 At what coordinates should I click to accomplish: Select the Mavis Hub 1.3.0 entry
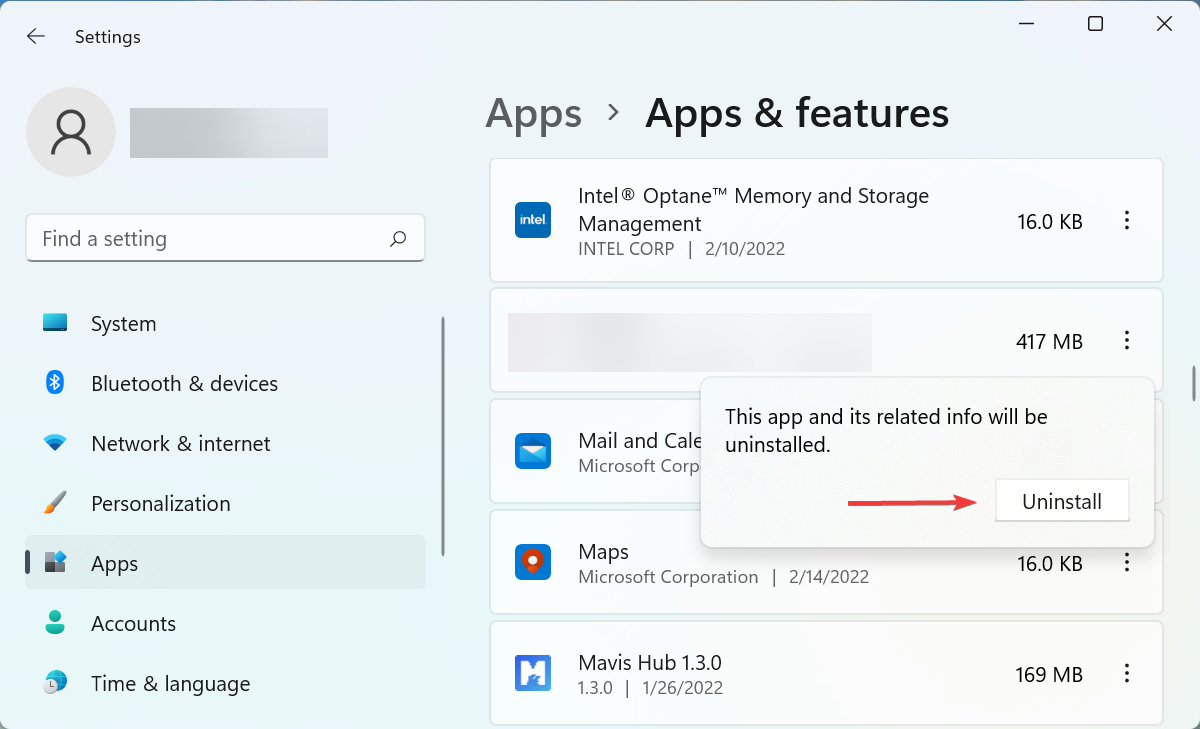click(x=826, y=673)
